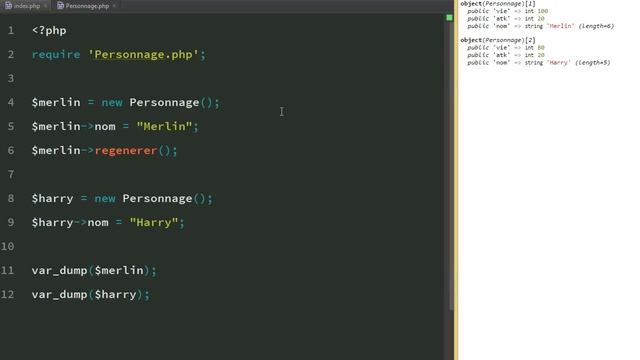This screenshot has width=640, height=360.
Task: Click the object(Personnage)[1] output heading
Action: click(498, 4)
